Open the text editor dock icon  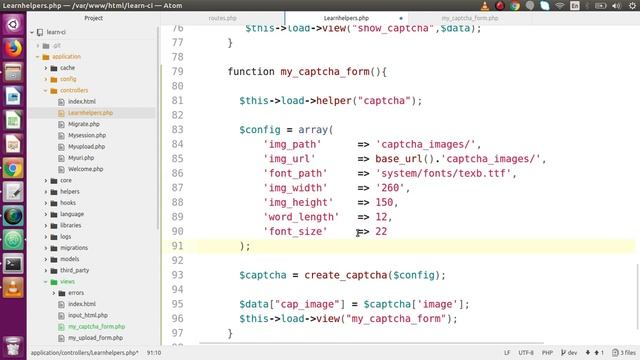pyautogui.click(x=13, y=192)
